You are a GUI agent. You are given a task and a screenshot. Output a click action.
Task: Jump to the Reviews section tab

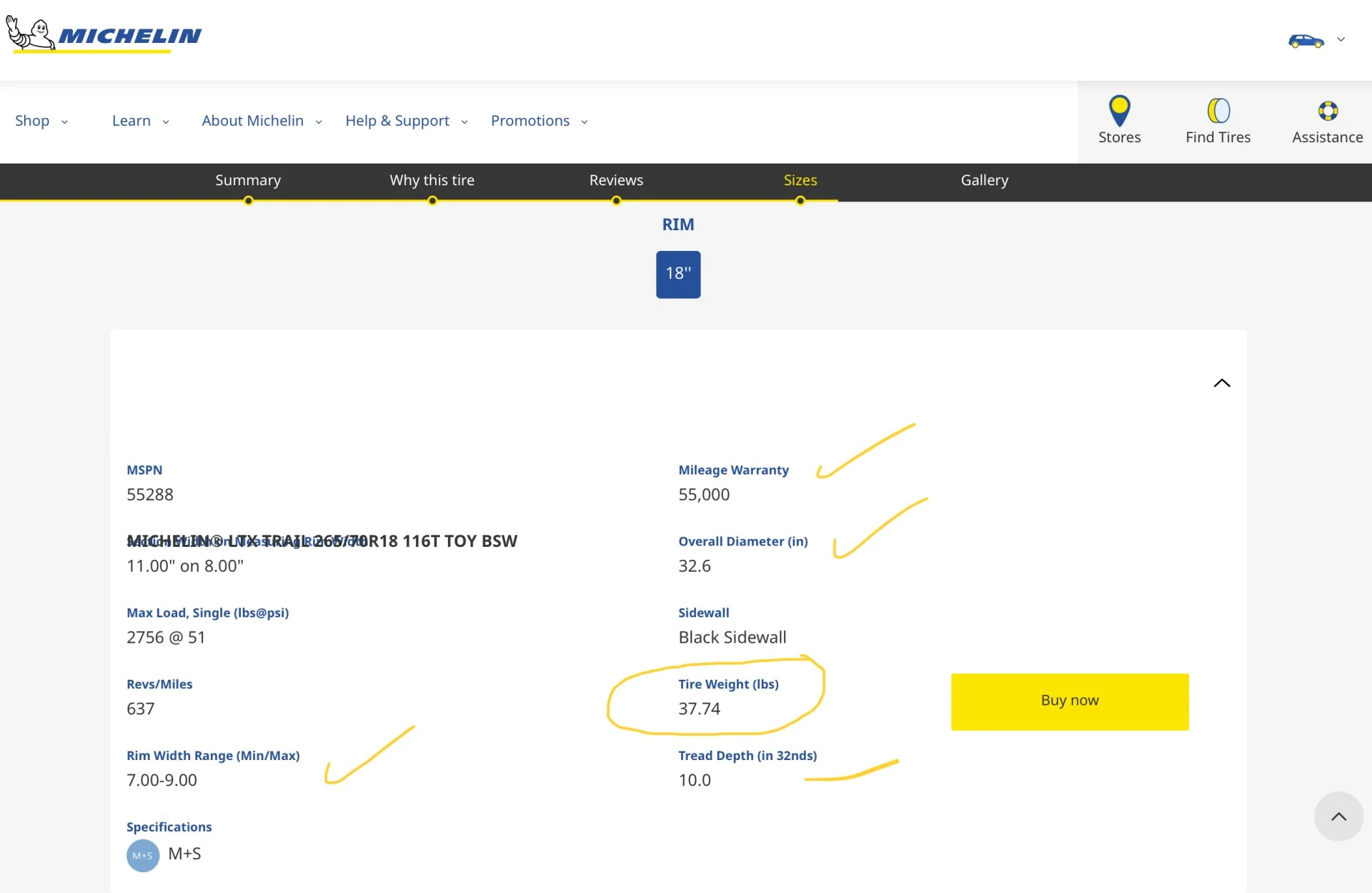pos(616,180)
